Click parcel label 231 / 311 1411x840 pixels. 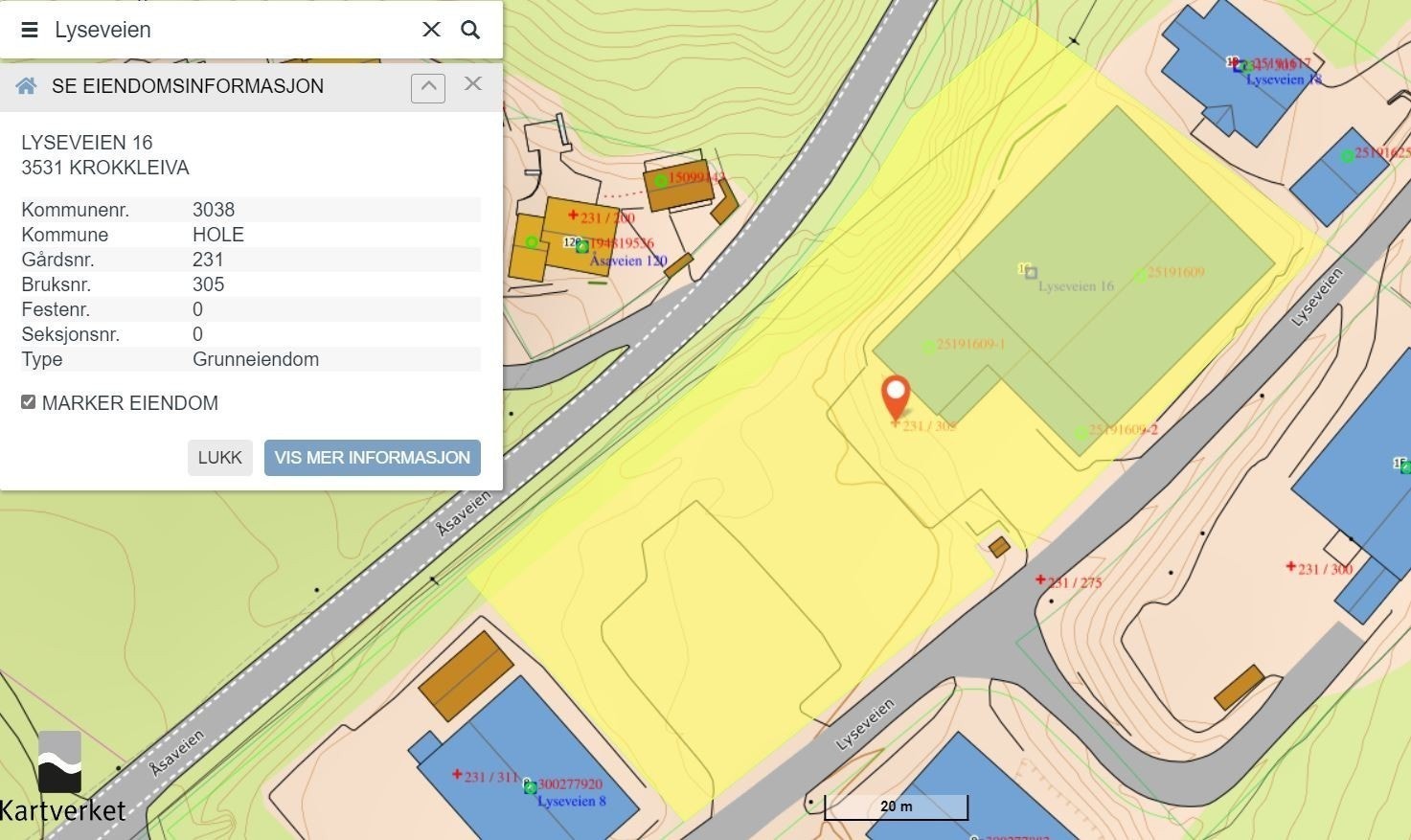[x=491, y=777]
